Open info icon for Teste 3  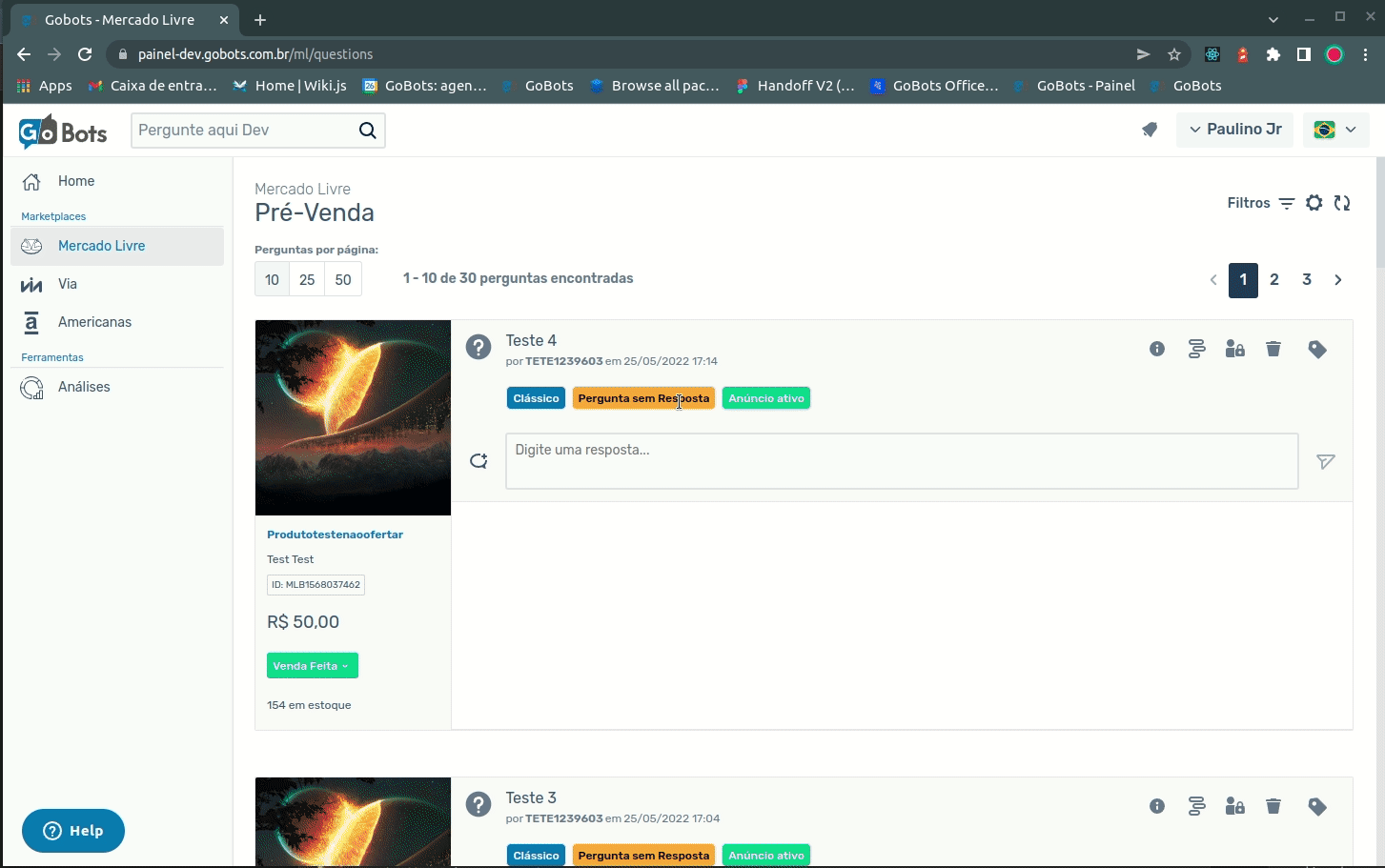[x=1157, y=806]
